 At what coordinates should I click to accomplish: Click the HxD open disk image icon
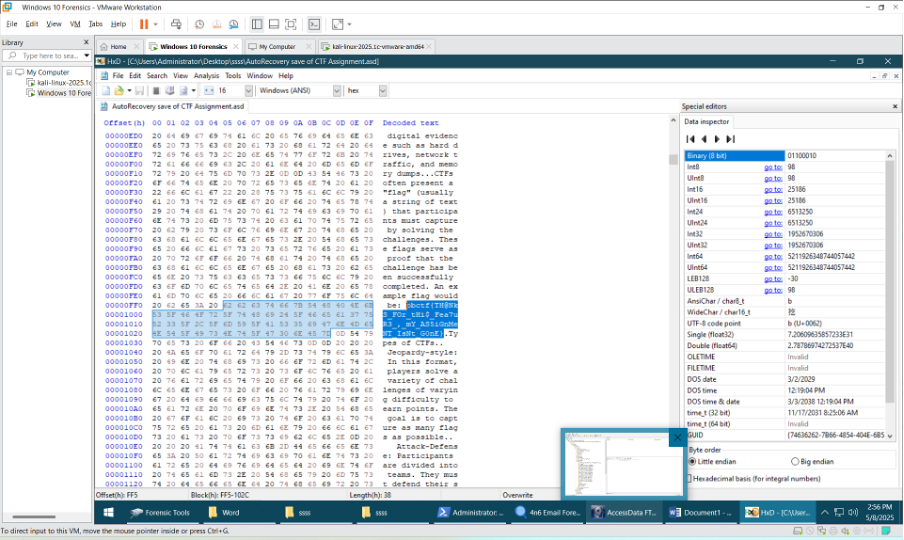pyautogui.click(x=183, y=90)
